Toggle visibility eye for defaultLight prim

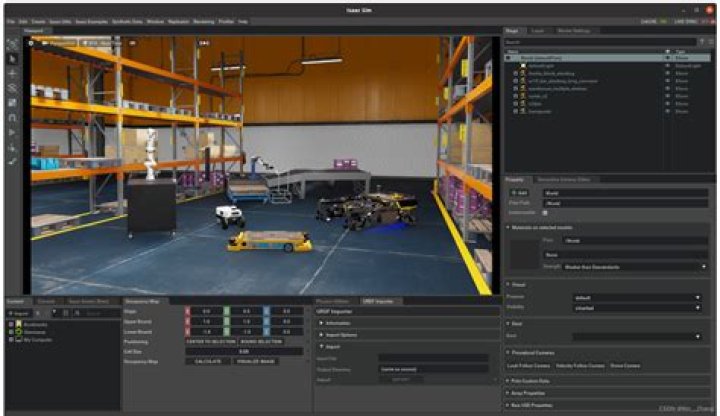pos(668,66)
